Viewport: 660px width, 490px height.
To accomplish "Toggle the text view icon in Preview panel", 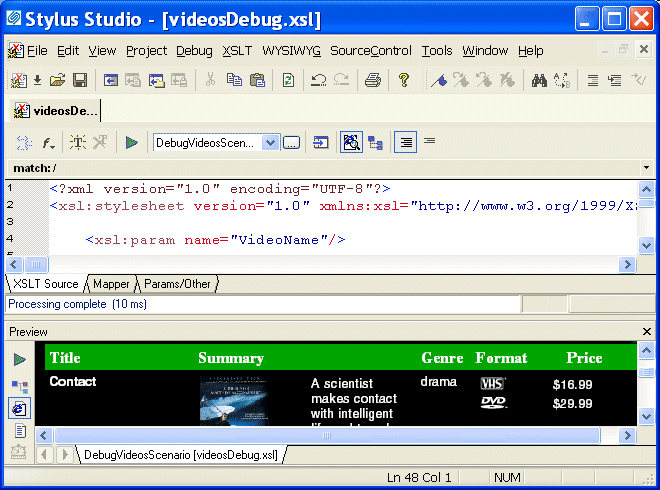I will [x=20, y=431].
